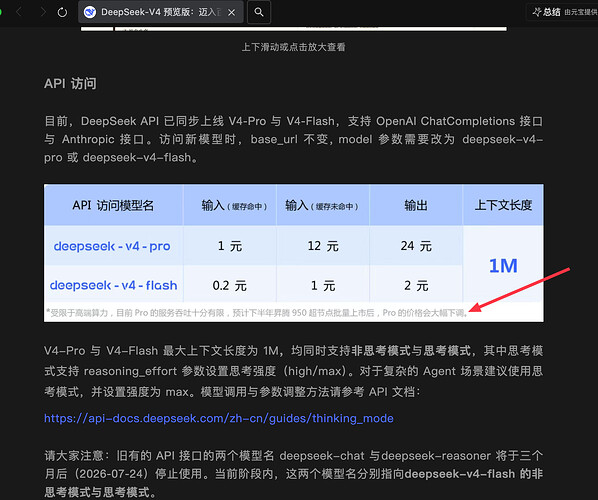Select the deepseek-v4-flash model name cell
Image resolution: width=598 pixels, height=500 pixels.
coord(114,285)
